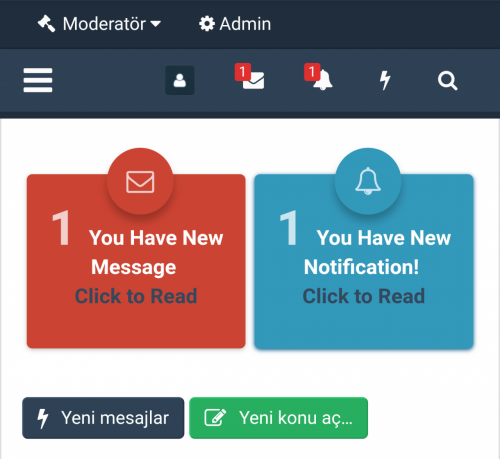This screenshot has width=500, height=459.
Task: Click the user account icon
Action: point(180,80)
